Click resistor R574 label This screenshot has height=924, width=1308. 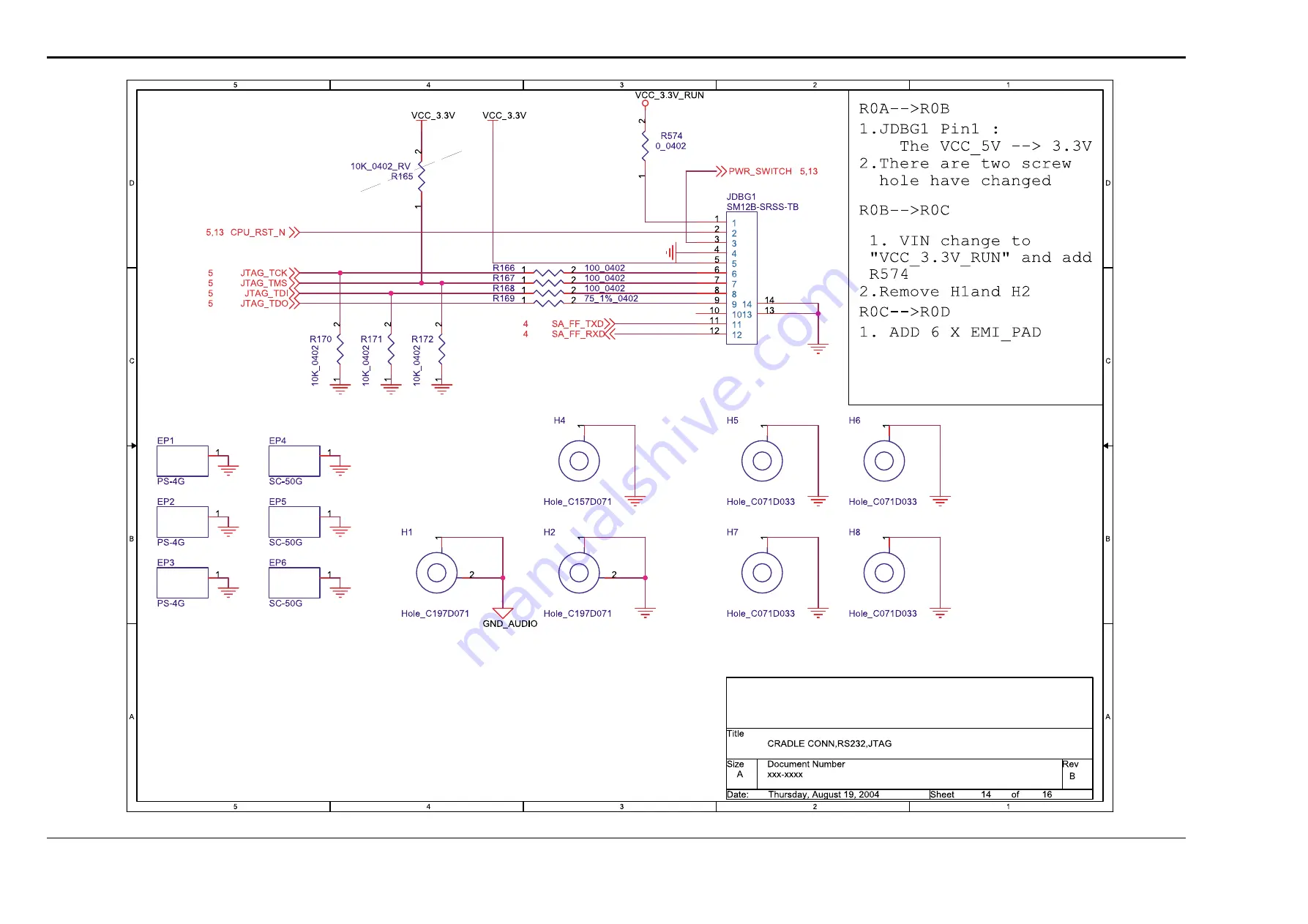pos(671,135)
